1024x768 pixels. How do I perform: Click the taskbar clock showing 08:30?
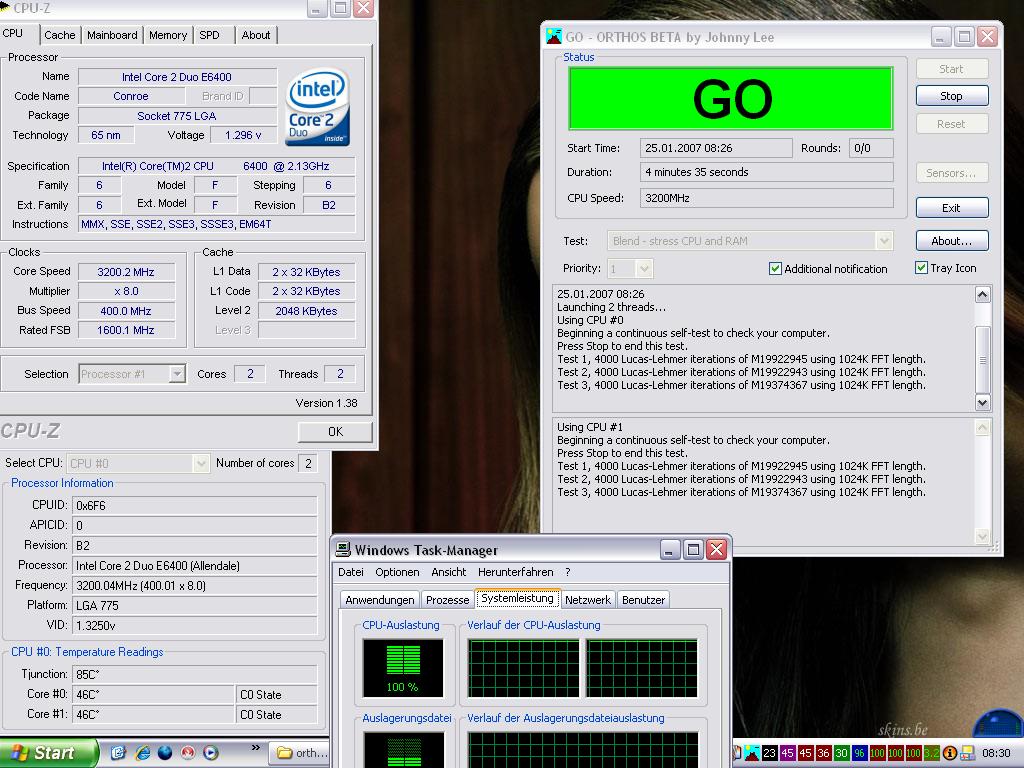996,753
